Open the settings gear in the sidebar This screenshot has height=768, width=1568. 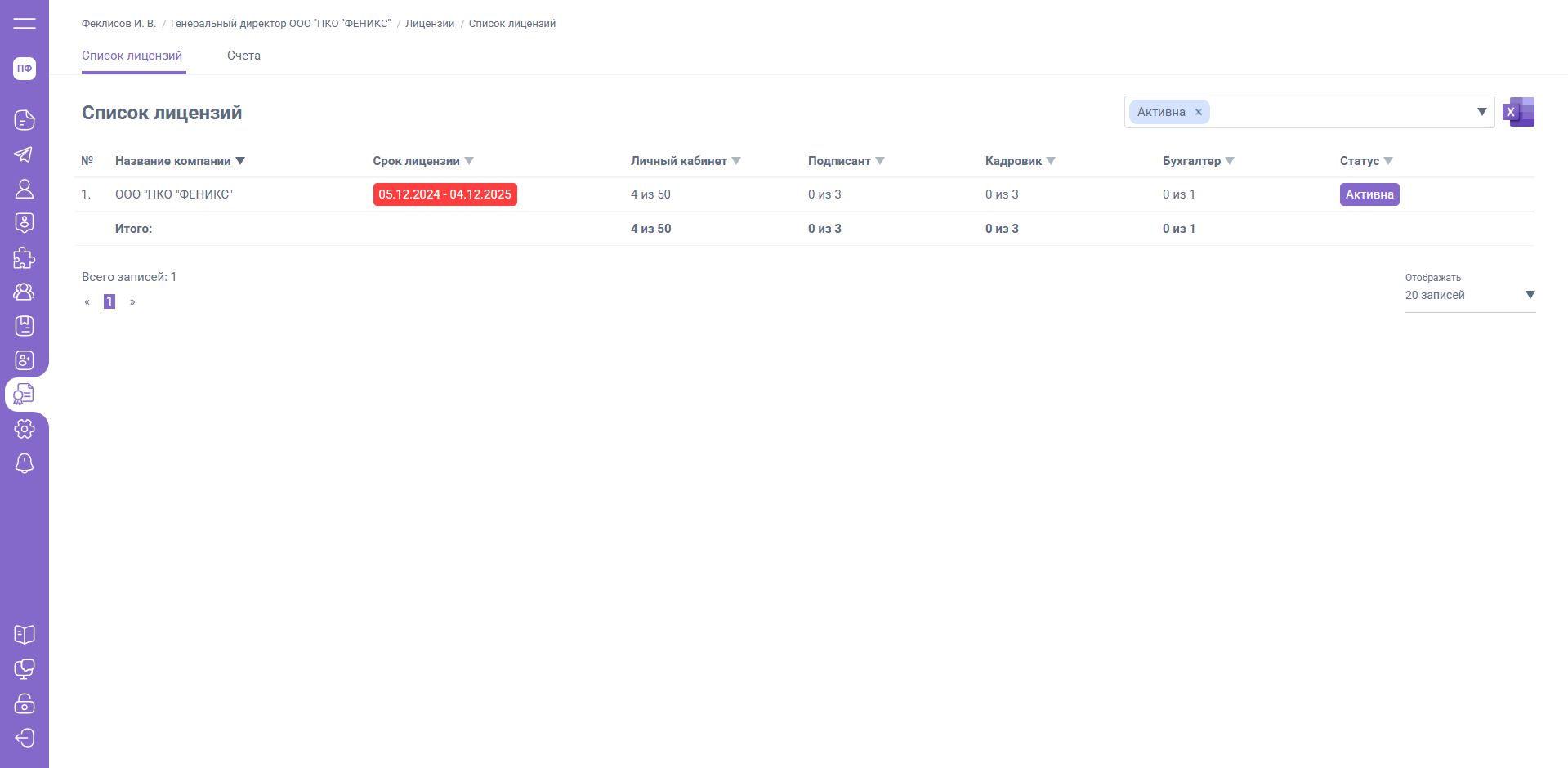(25, 429)
